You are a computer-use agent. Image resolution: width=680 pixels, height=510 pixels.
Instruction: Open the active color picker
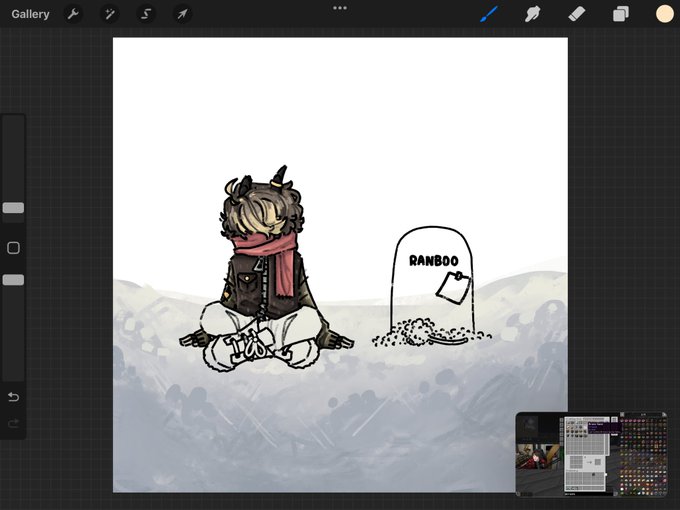pyautogui.click(x=664, y=14)
